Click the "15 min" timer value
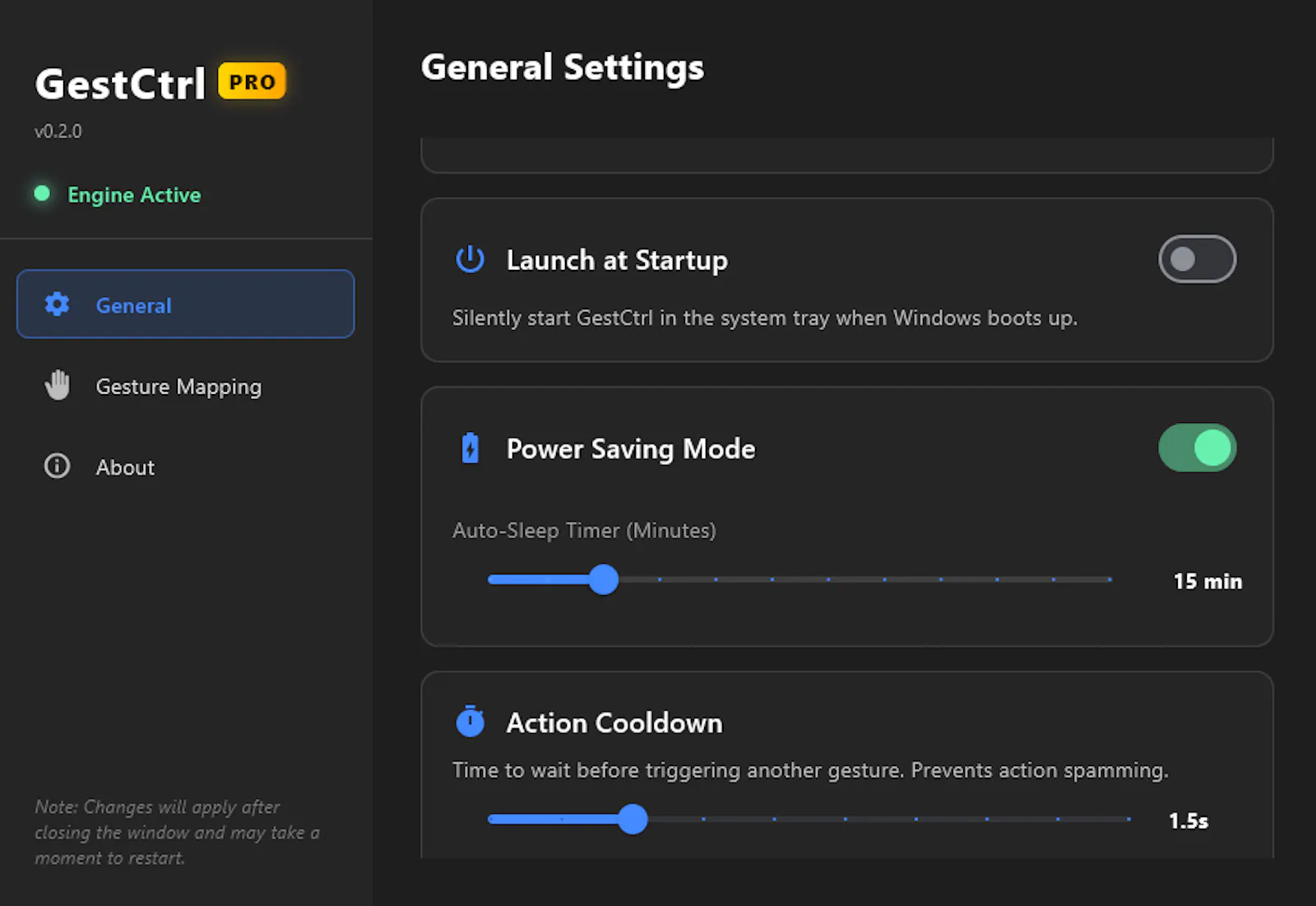Image resolution: width=1316 pixels, height=906 pixels. pyautogui.click(x=1207, y=581)
